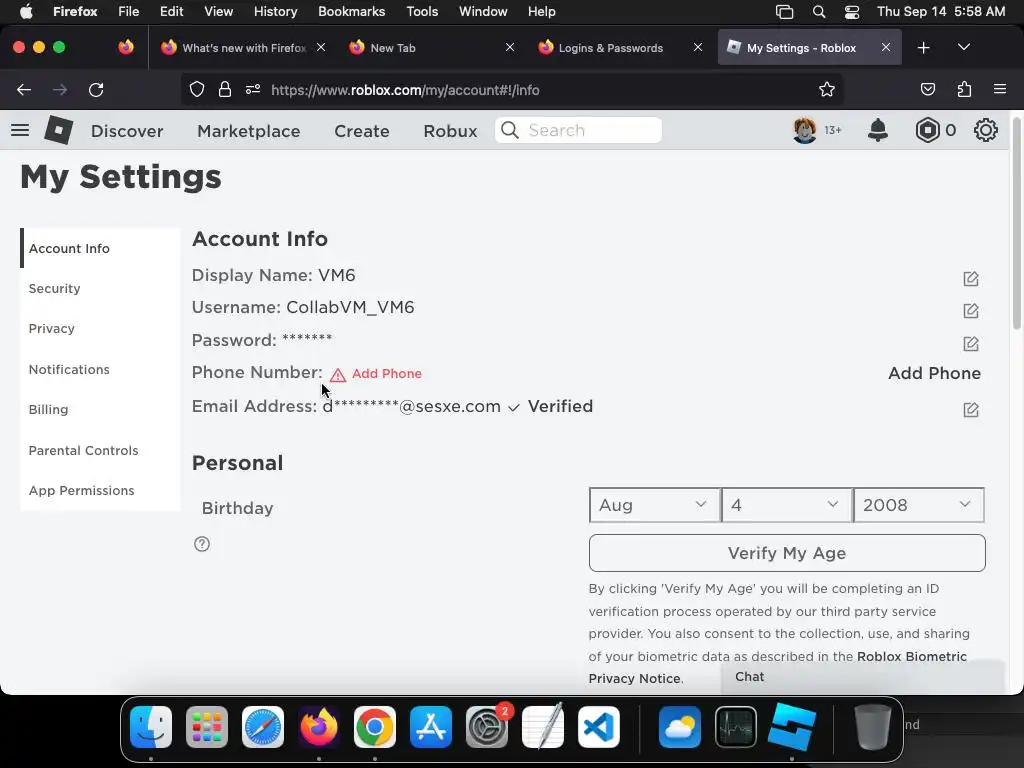
Task: Open the user avatar profile picture
Action: click(x=805, y=131)
